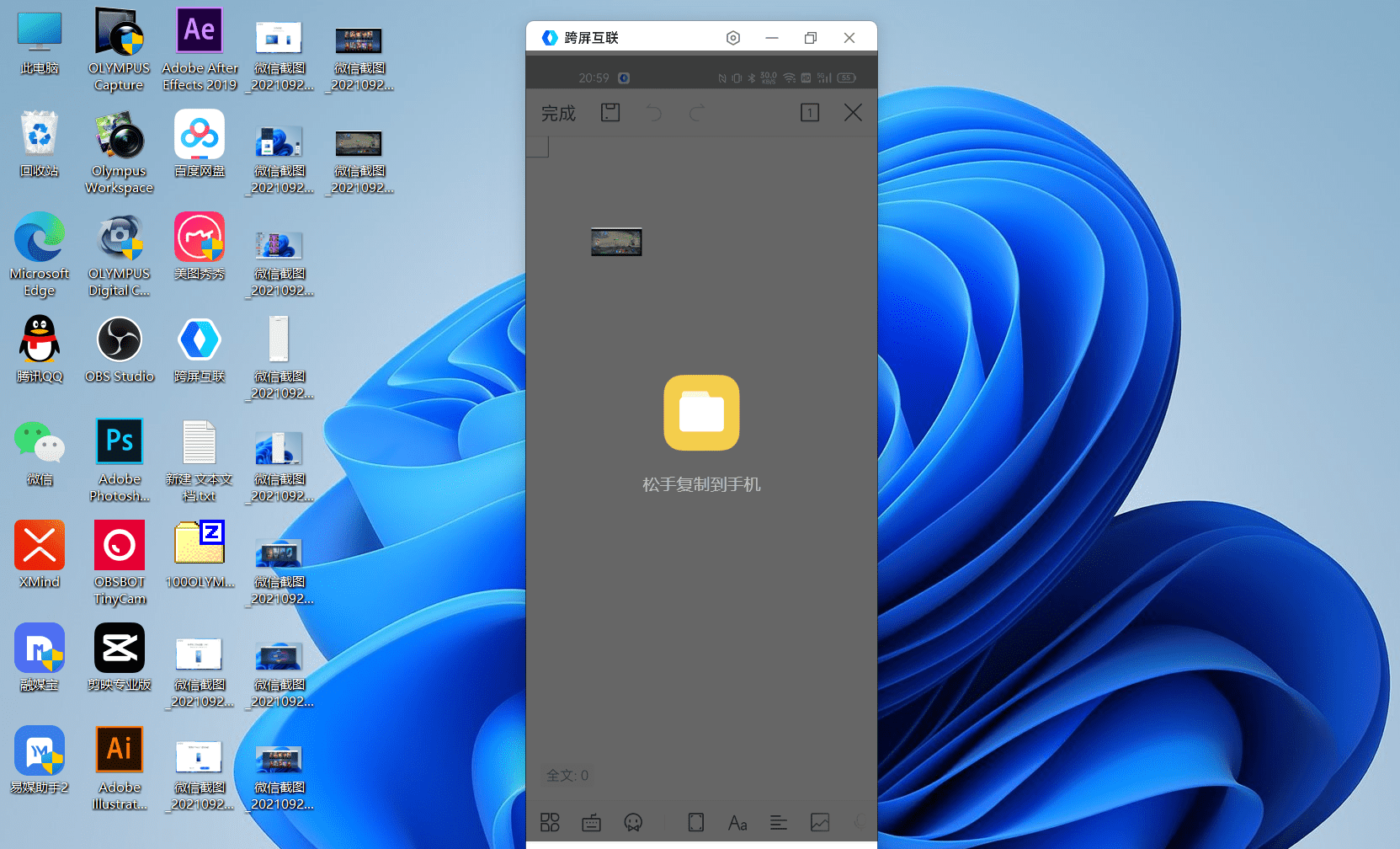Click the insert image icon
The width and height of the screenshot is (1400, 849).
click(x=820, y=822)
